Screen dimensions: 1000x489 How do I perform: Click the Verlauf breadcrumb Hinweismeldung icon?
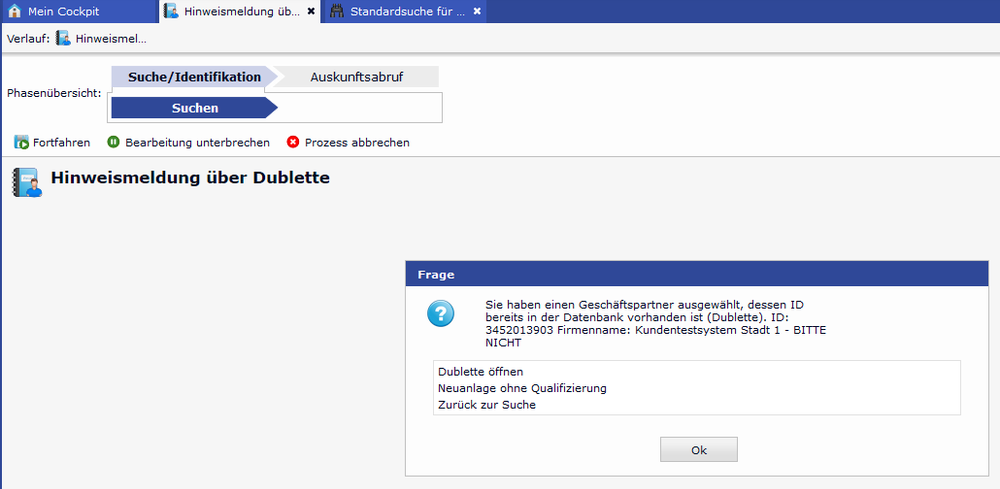tap(63, 38)
